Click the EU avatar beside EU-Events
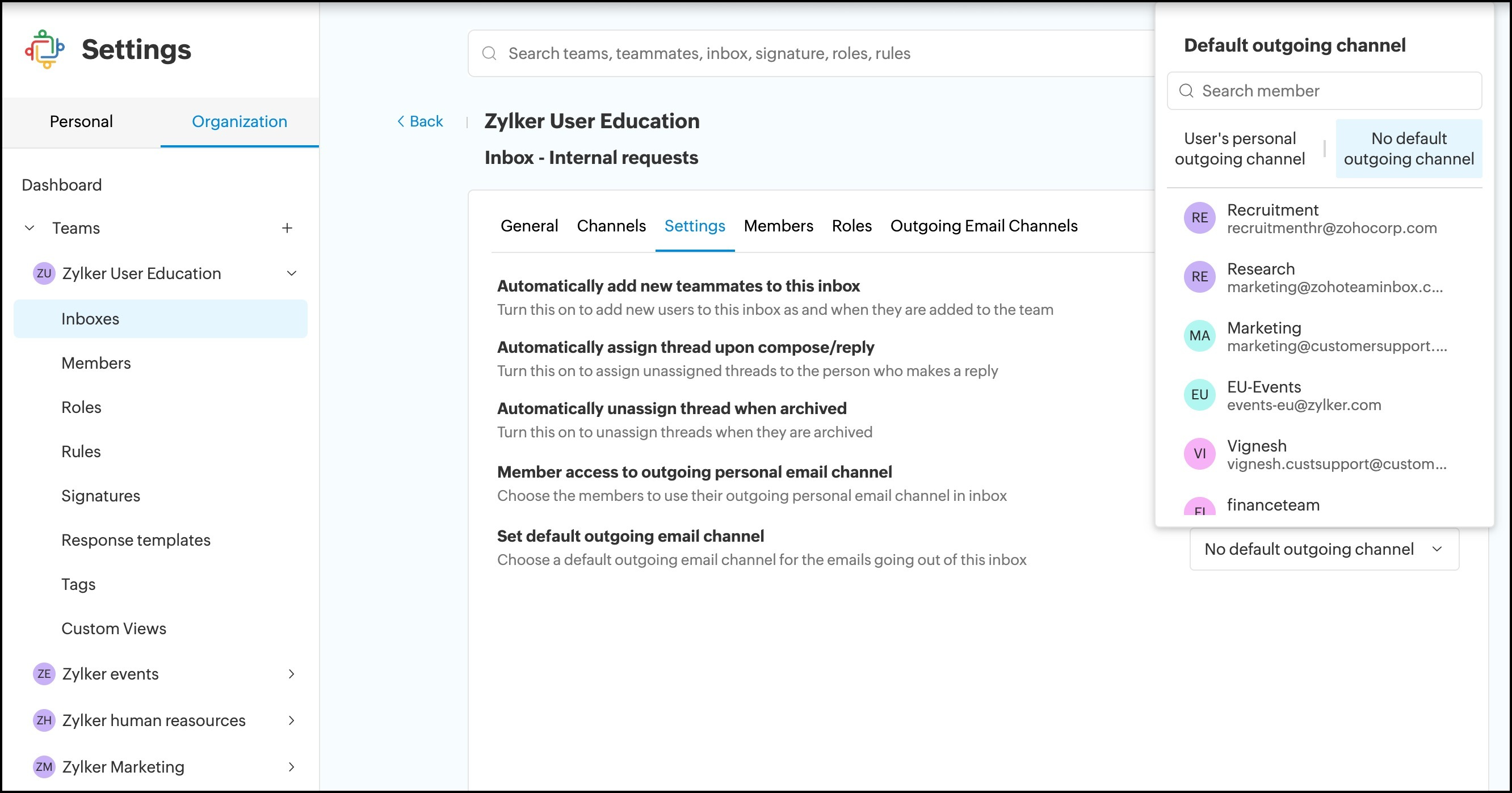This screenshot has width=1512, height=793. [x=1199, y=395]
